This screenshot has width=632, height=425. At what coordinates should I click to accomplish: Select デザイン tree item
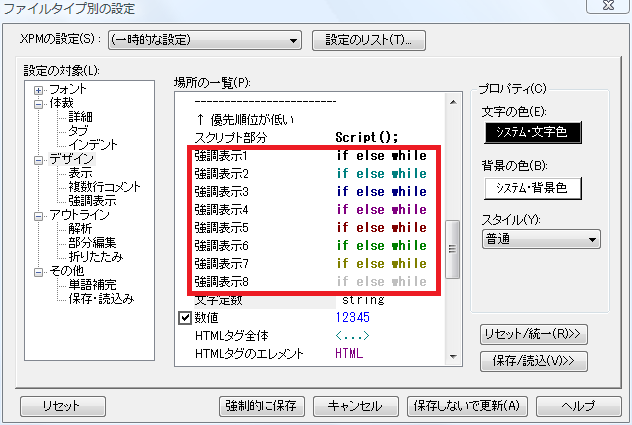[72, 159]
